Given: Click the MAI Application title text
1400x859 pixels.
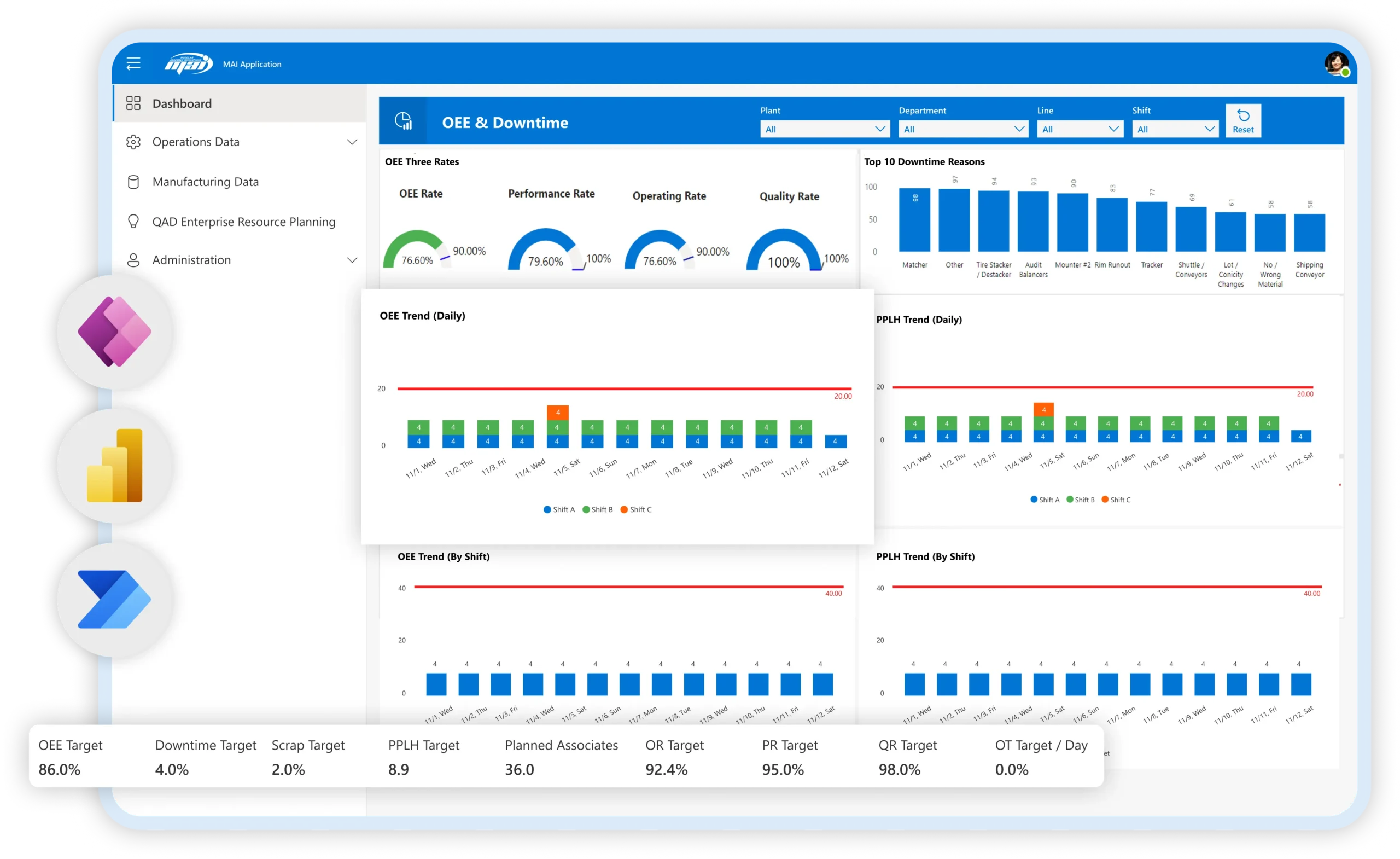Looking at the screenshot, I should tap(252, 64).
